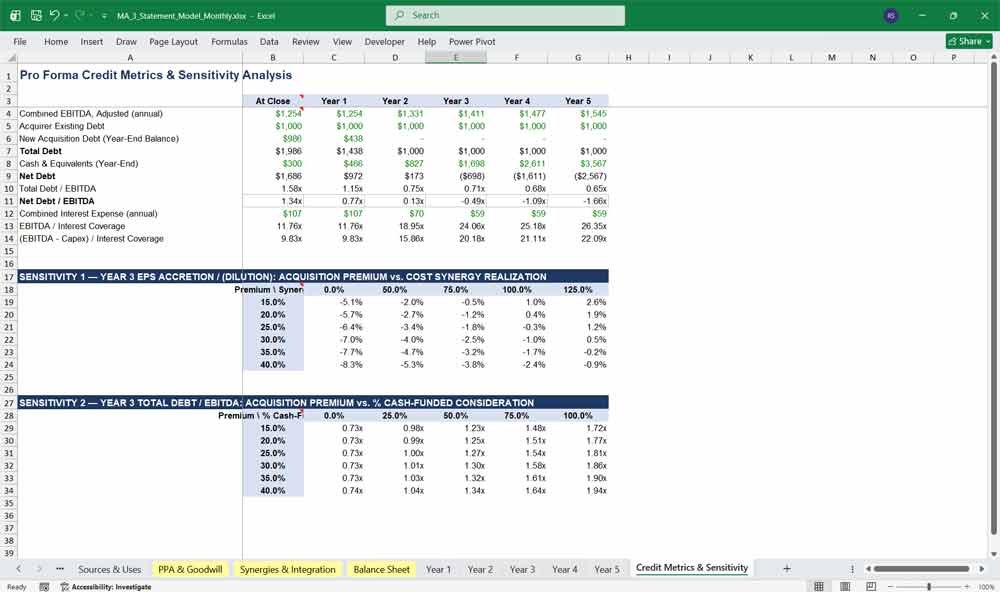Click the New sheet plus button
1000x592 pixels.
[786, 568]
